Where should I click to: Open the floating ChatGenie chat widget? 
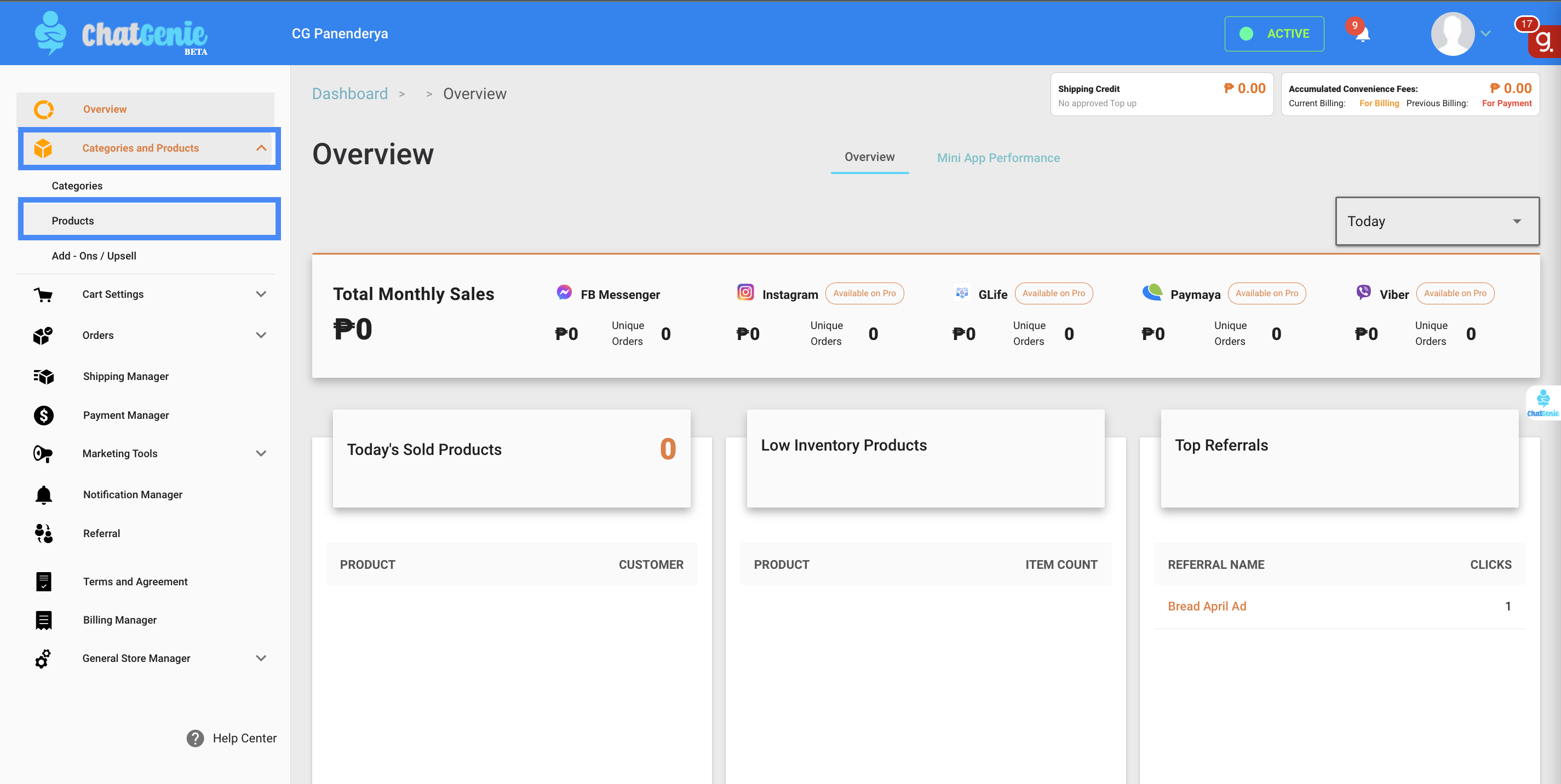(x=1543, y=403)
